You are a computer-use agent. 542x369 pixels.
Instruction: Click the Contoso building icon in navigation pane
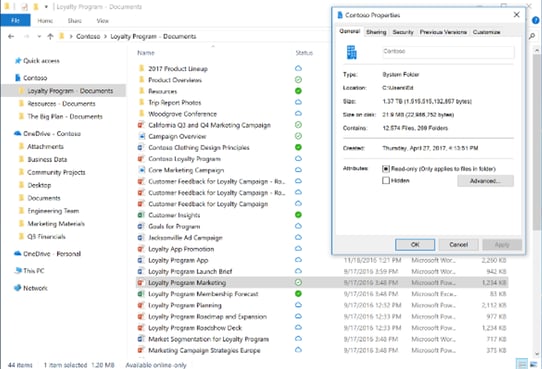pos(18,78)
